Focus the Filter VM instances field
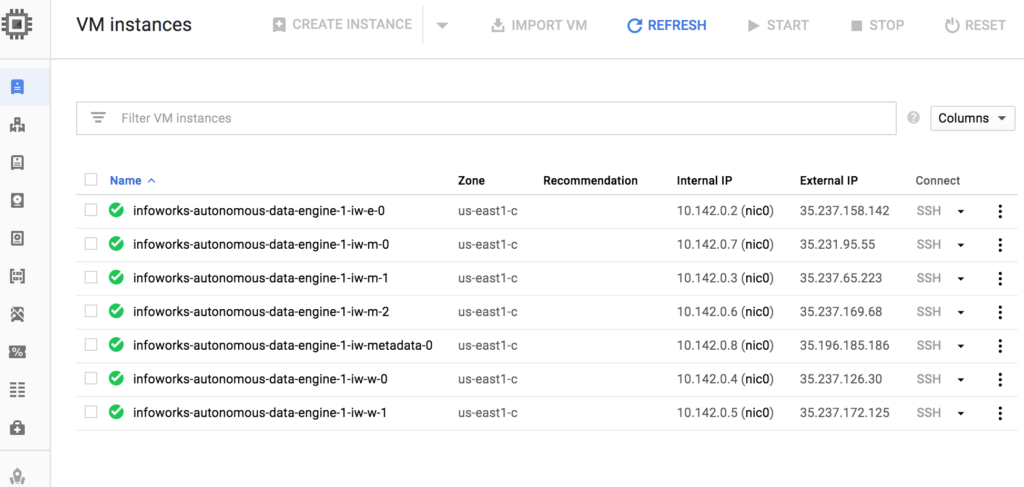The height and width of the screenshot is (487, 1024). [486, 118]
